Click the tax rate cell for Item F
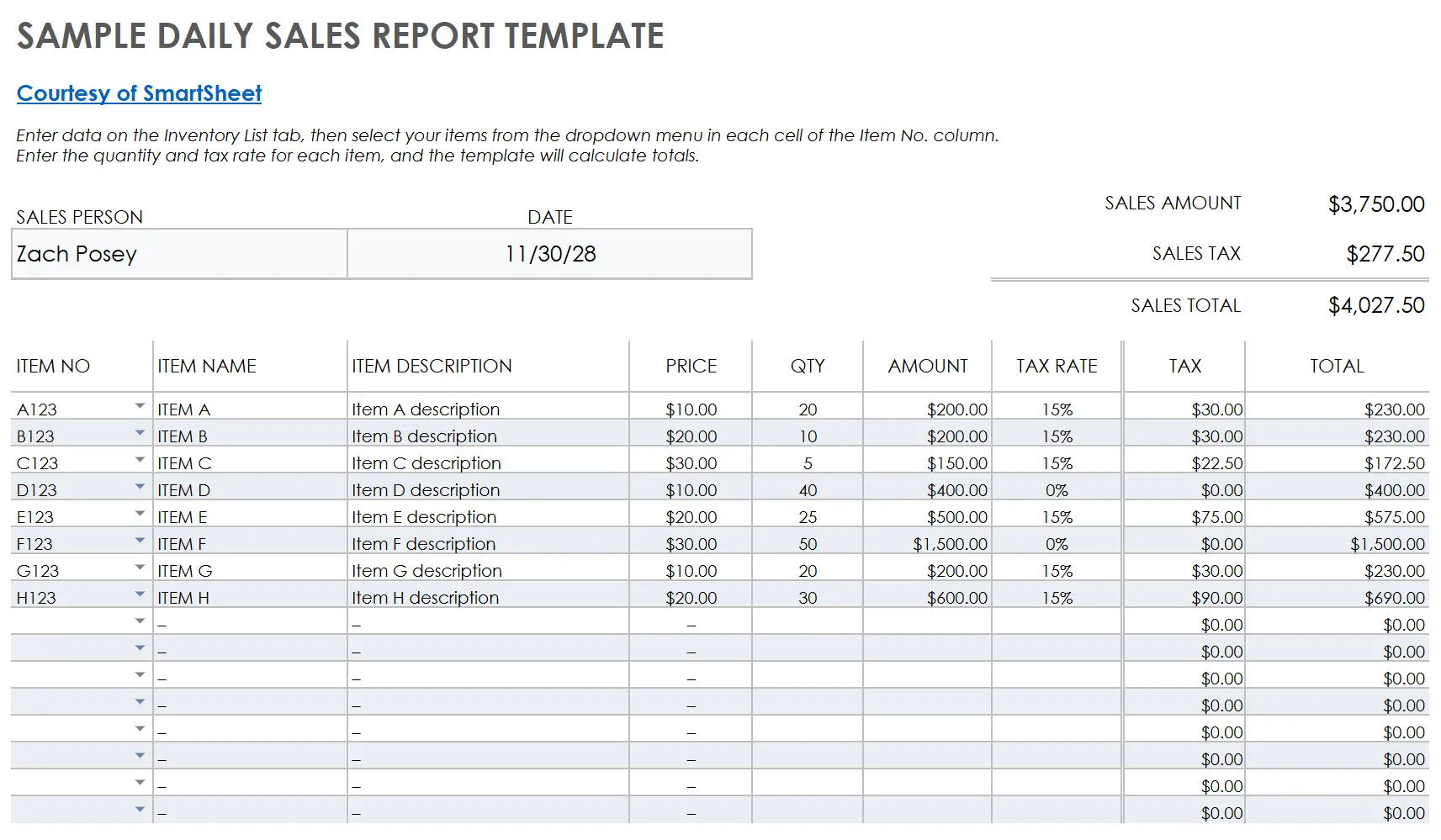1441x840 pixels. 1057,544
